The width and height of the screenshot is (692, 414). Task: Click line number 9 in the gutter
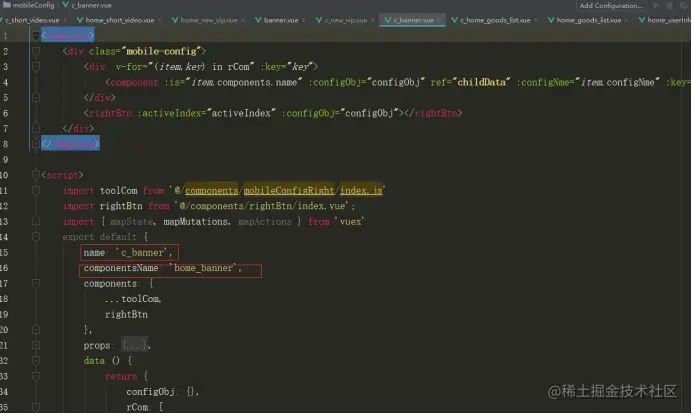click(x=5, y=160)
